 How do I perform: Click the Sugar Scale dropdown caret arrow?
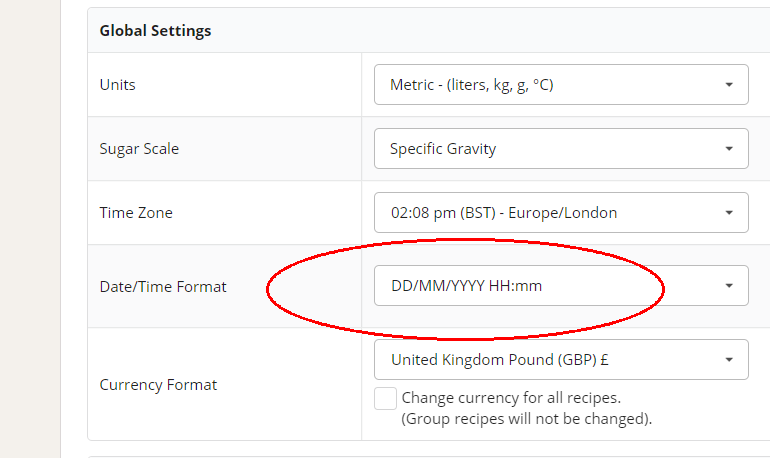click(x=729, y=149)
